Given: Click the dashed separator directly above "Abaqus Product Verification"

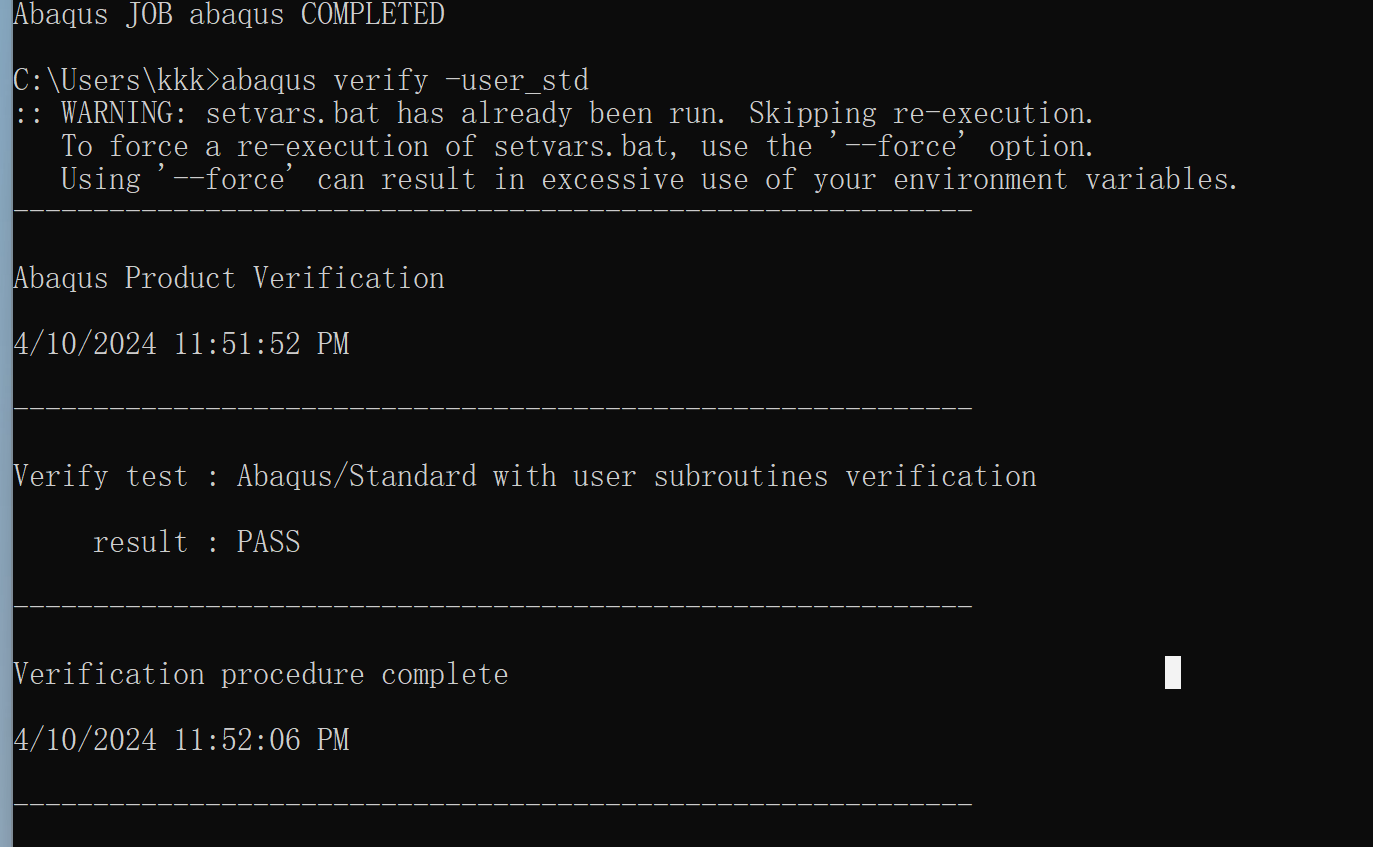Looking at the screenshot, I should [492, 211].
